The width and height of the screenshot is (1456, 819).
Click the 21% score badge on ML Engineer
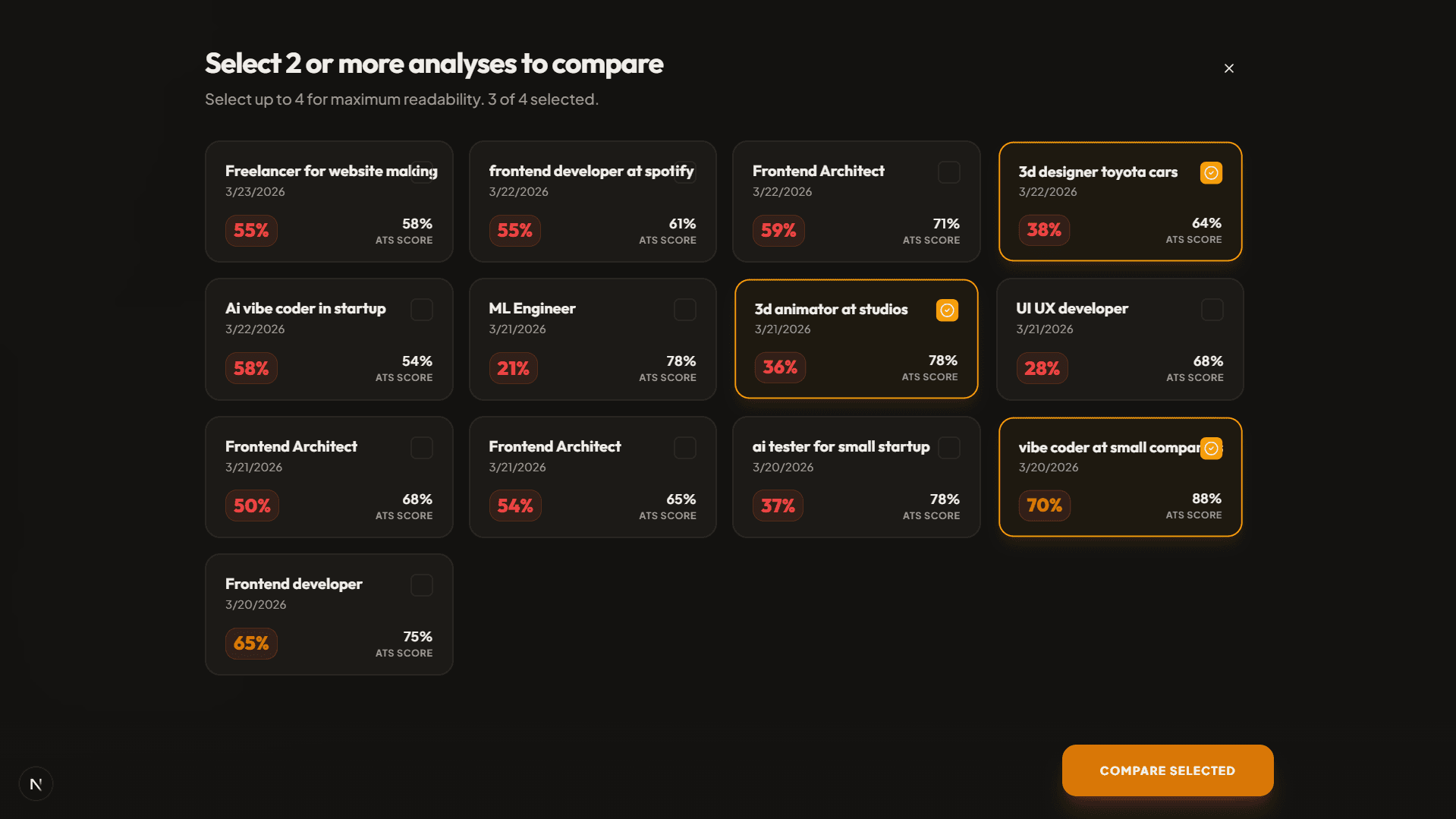[x=514, y=367]
